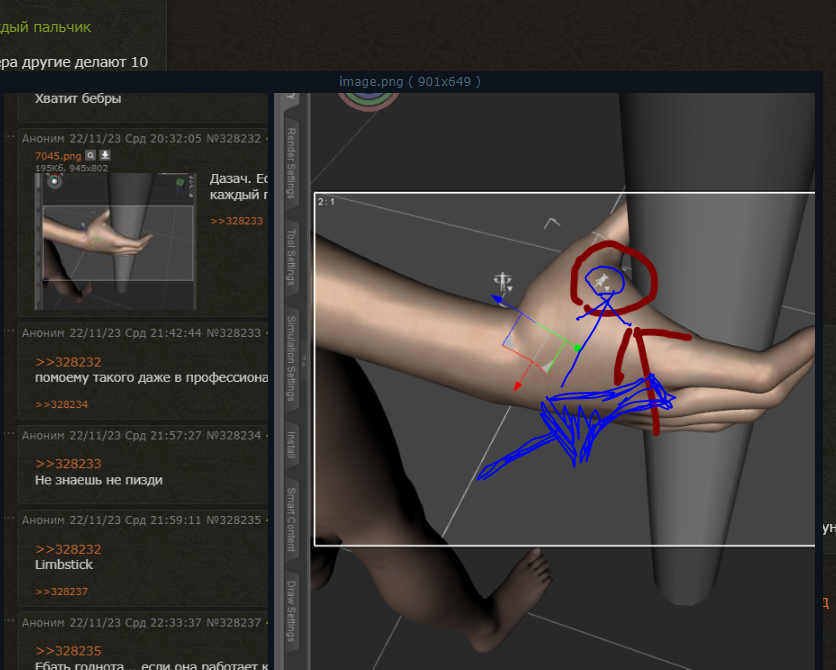Follow quote link >>328232 in post №328235
Viewport: 836px width, 670px height.
68,549
